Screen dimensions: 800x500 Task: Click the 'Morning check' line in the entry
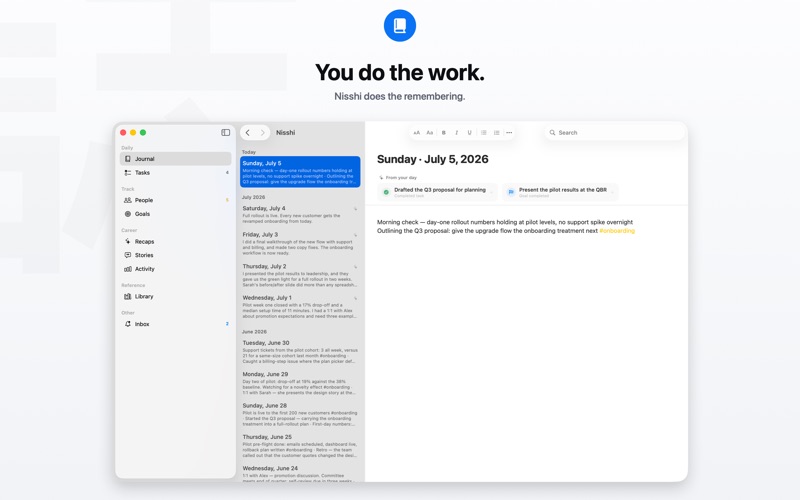[x=505, y=222]
